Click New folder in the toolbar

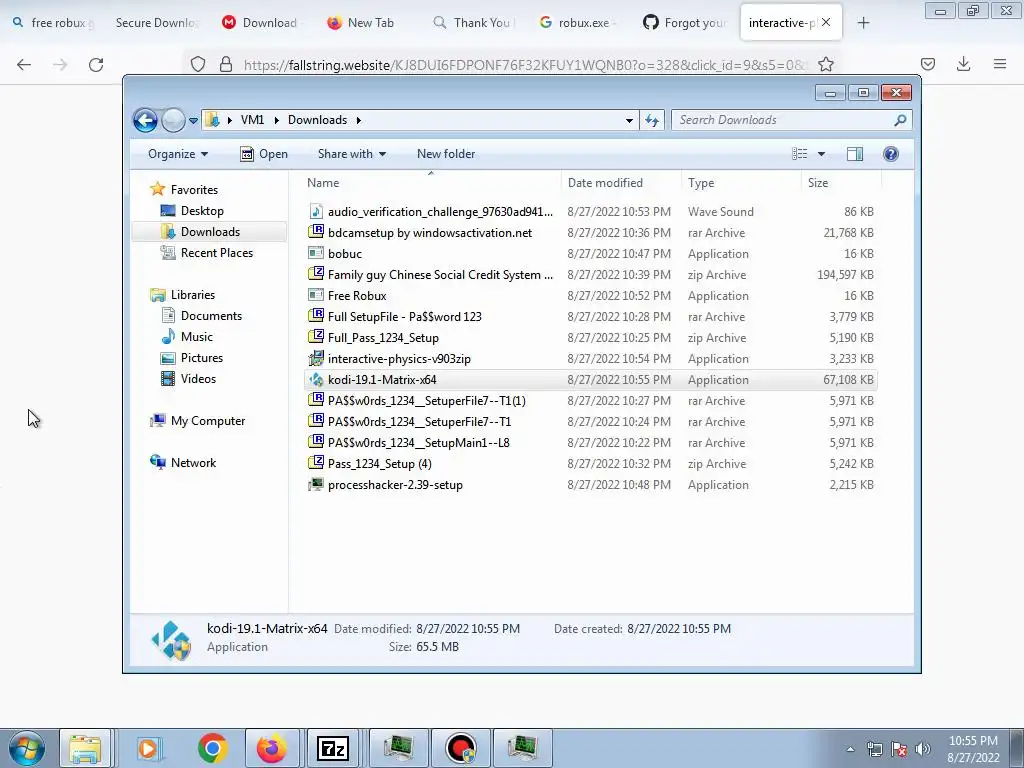[446, 154]
